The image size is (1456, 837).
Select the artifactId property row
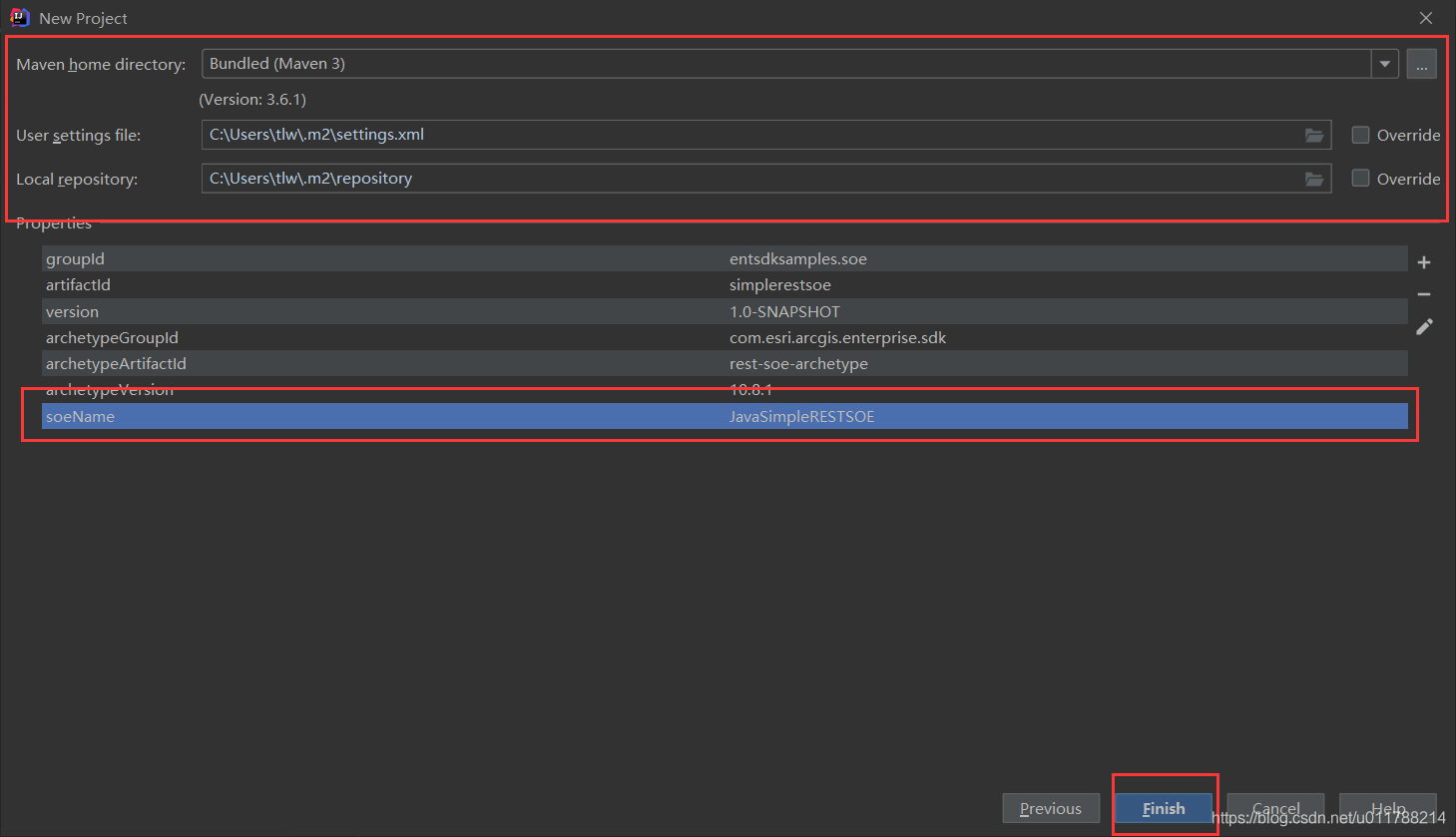click(x=399, y=284)
